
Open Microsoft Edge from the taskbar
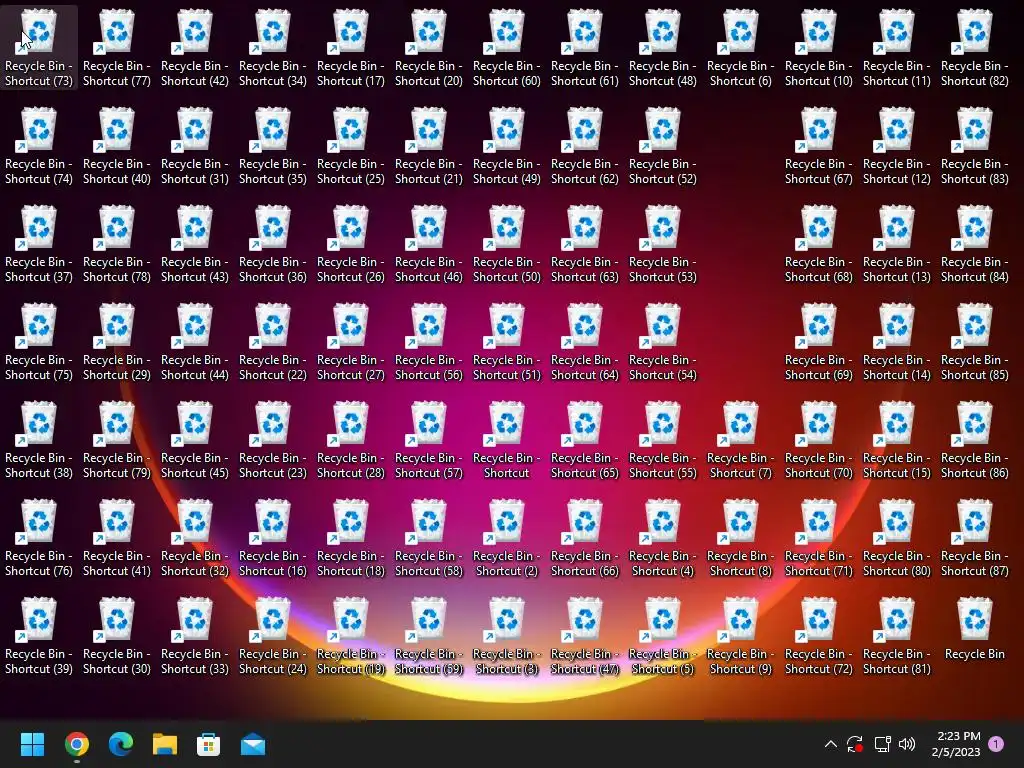pos(121,744)
